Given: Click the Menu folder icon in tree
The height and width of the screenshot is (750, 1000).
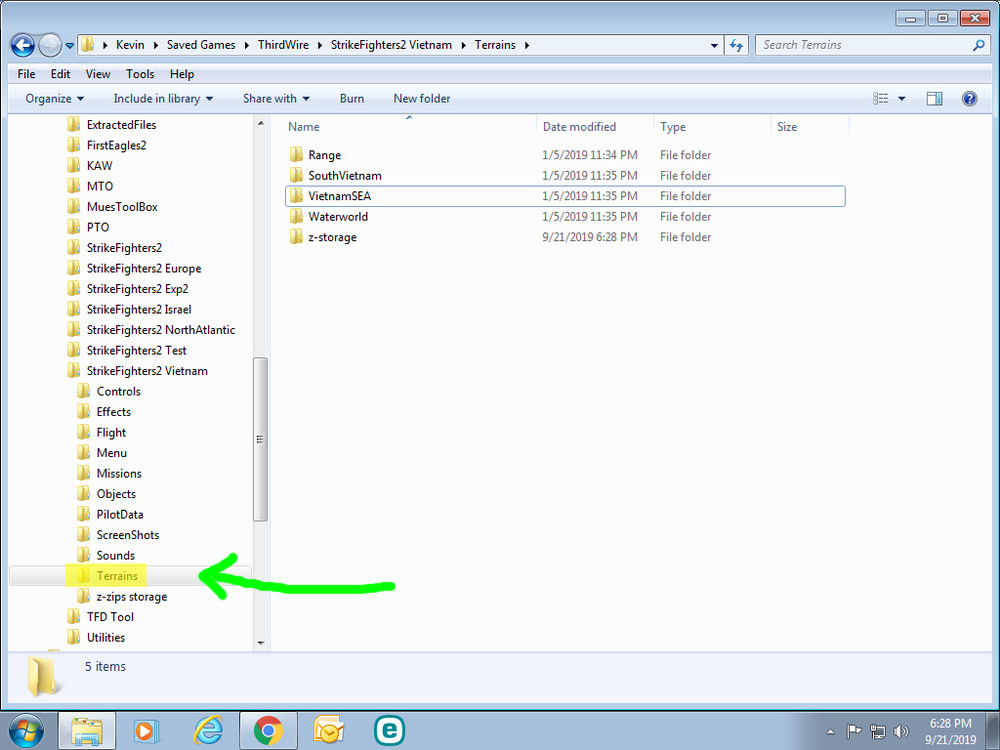Looking at the screenshot, I should (84, 452).
